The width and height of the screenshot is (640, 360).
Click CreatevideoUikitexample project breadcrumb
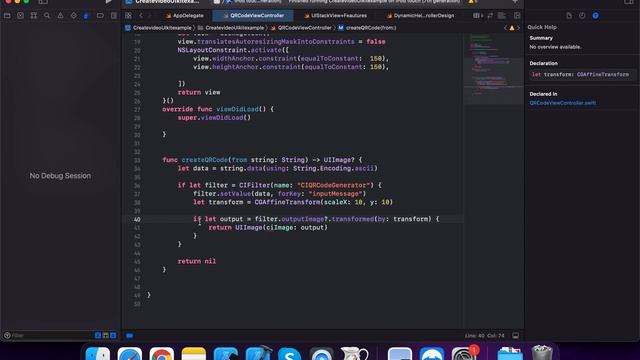(x=158, y=28)
